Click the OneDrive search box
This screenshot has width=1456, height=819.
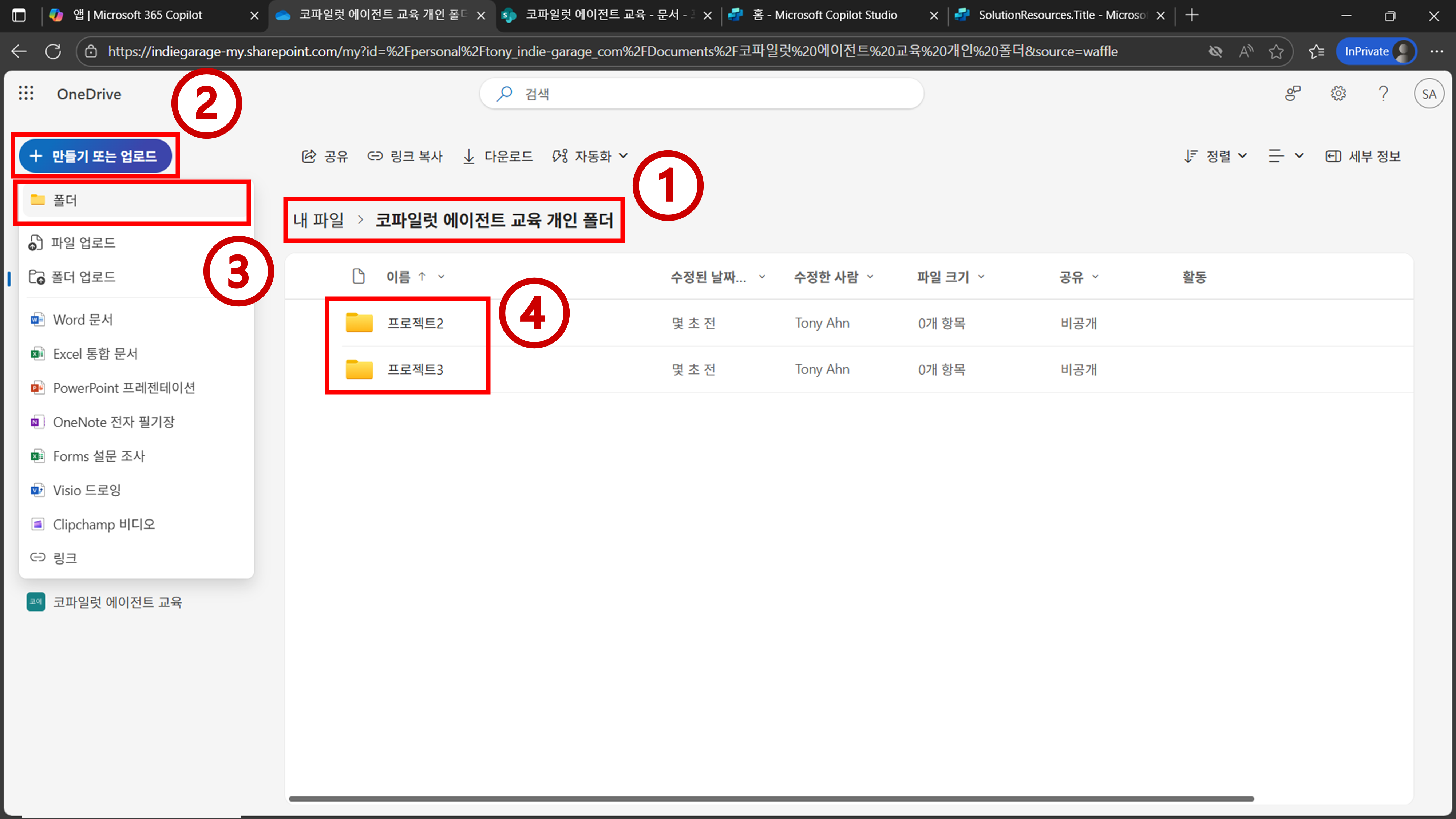(x=701, y=94)
